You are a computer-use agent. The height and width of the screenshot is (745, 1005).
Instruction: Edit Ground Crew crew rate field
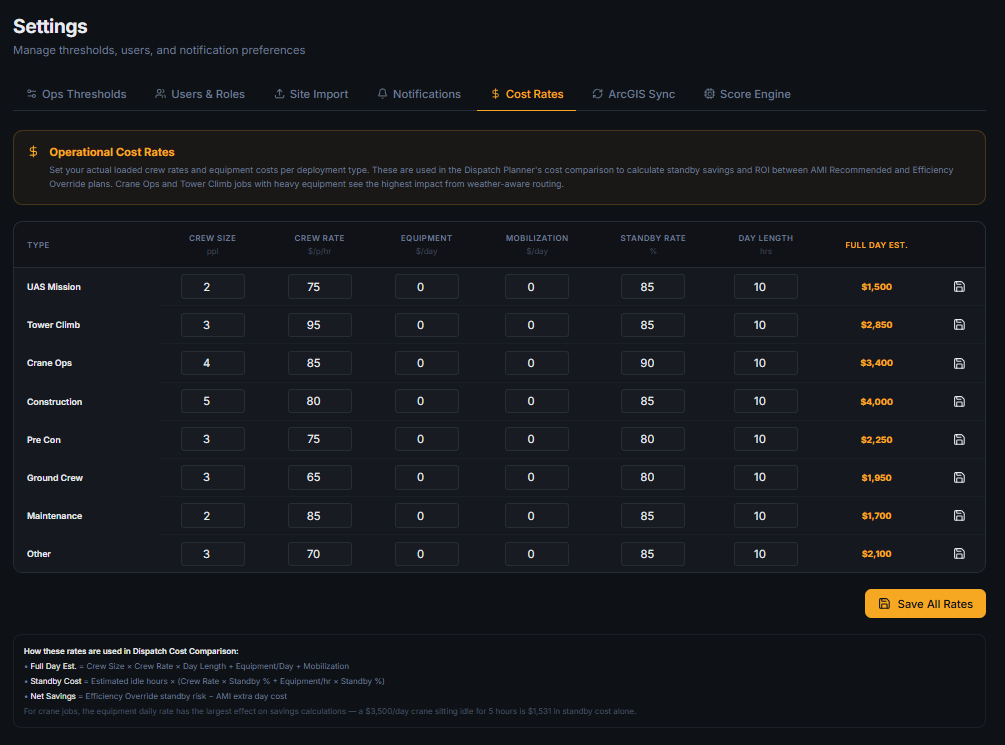point(320,477)
